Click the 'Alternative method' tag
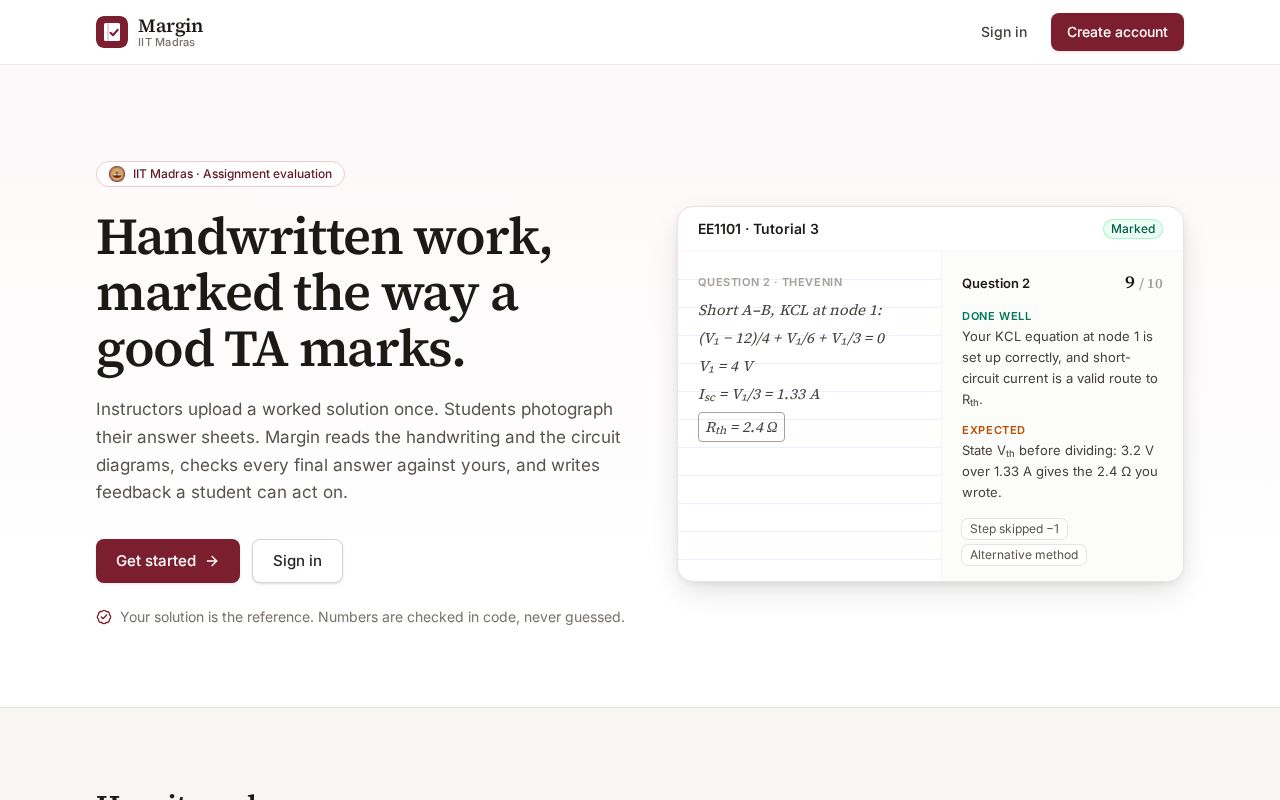 pyautogui.click(x=1024, y=555)
